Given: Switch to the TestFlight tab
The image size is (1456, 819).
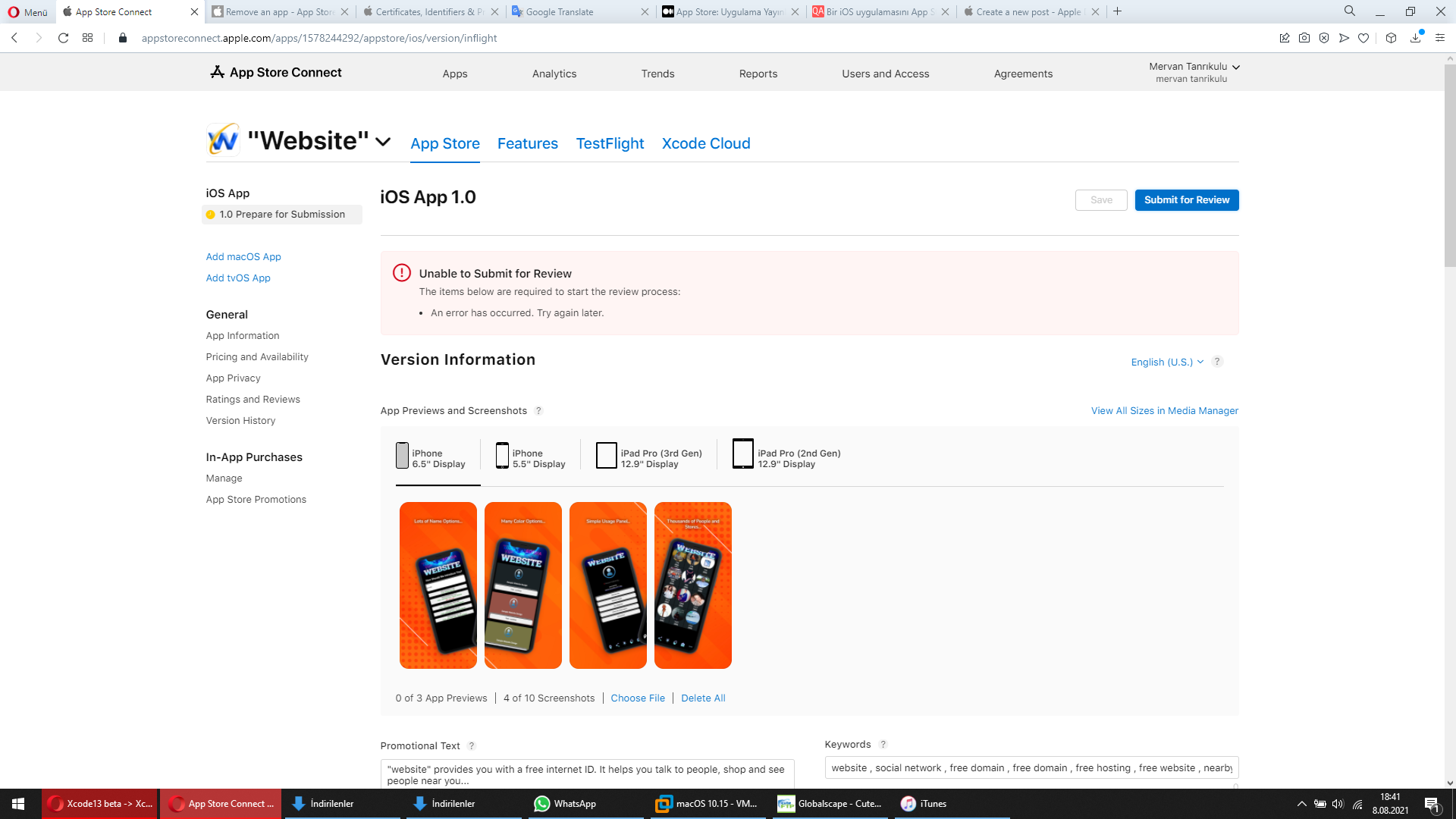Looking at the screenshot, I should click(x=610, y=143).
